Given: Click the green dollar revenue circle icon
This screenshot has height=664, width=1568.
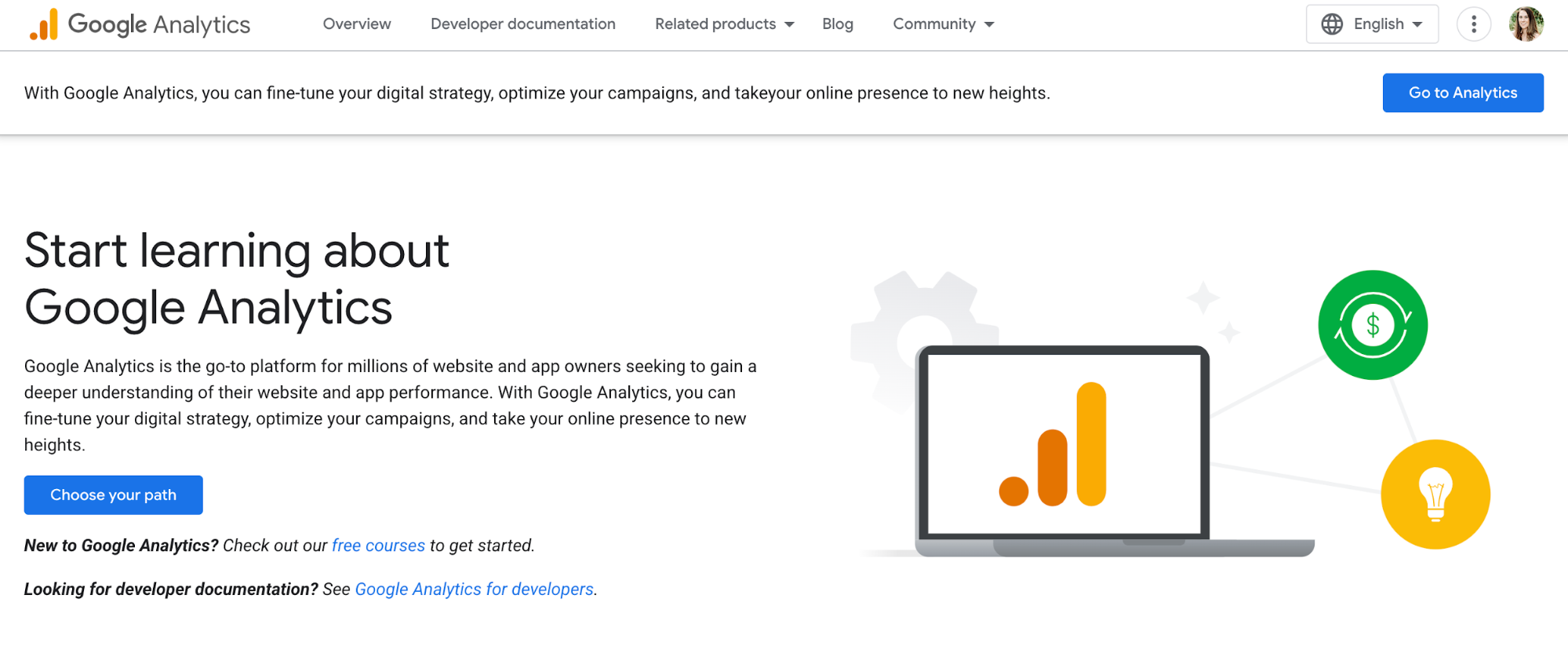Looking at the screenshot, I should pos(1373,325).
